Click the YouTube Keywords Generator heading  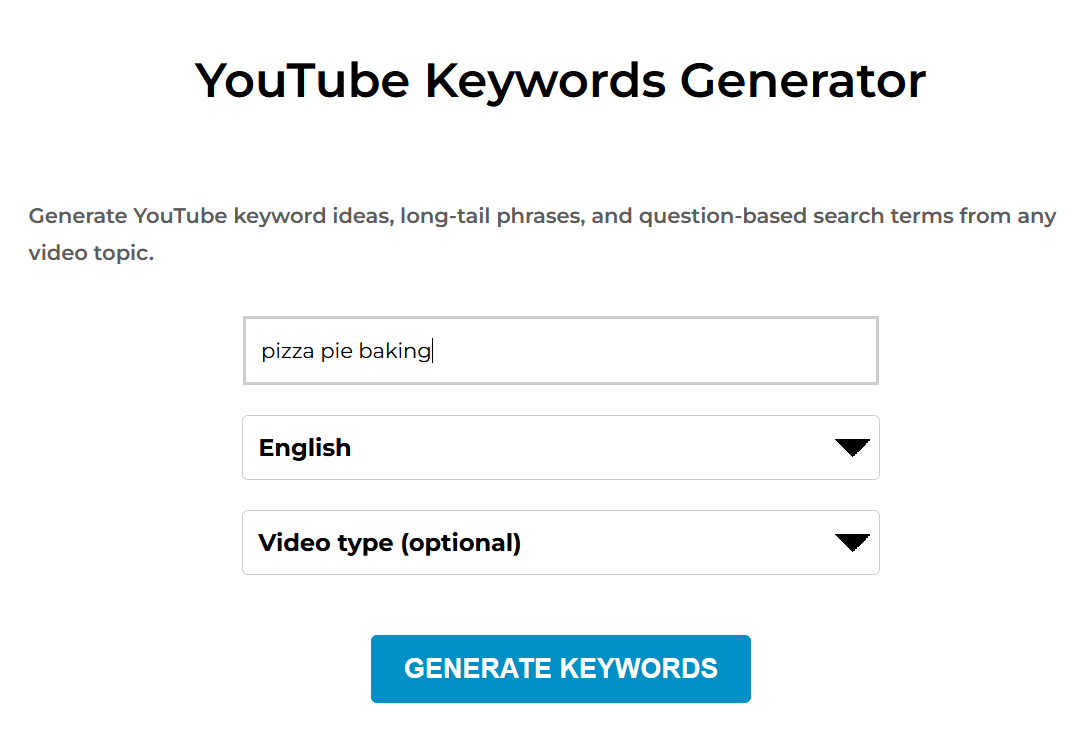[x=560, y=80]
